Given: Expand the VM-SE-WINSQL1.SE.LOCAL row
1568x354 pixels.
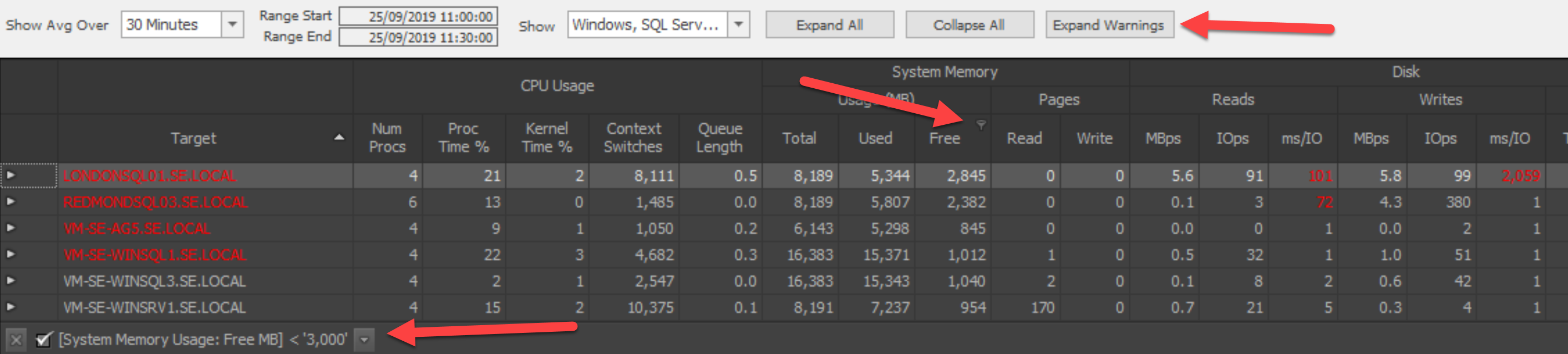Looking at the screenshot, I should (x=11, y=254).
